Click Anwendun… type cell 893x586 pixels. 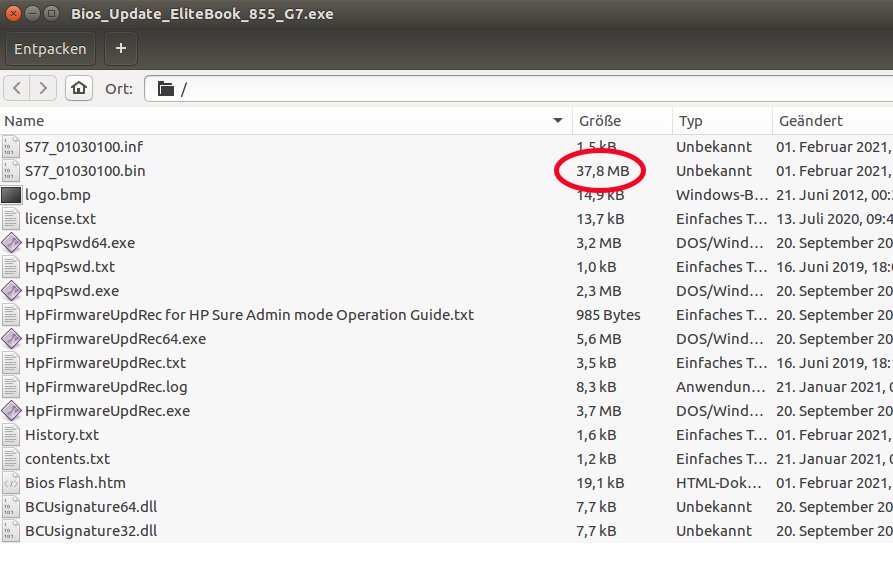(720, 387)
